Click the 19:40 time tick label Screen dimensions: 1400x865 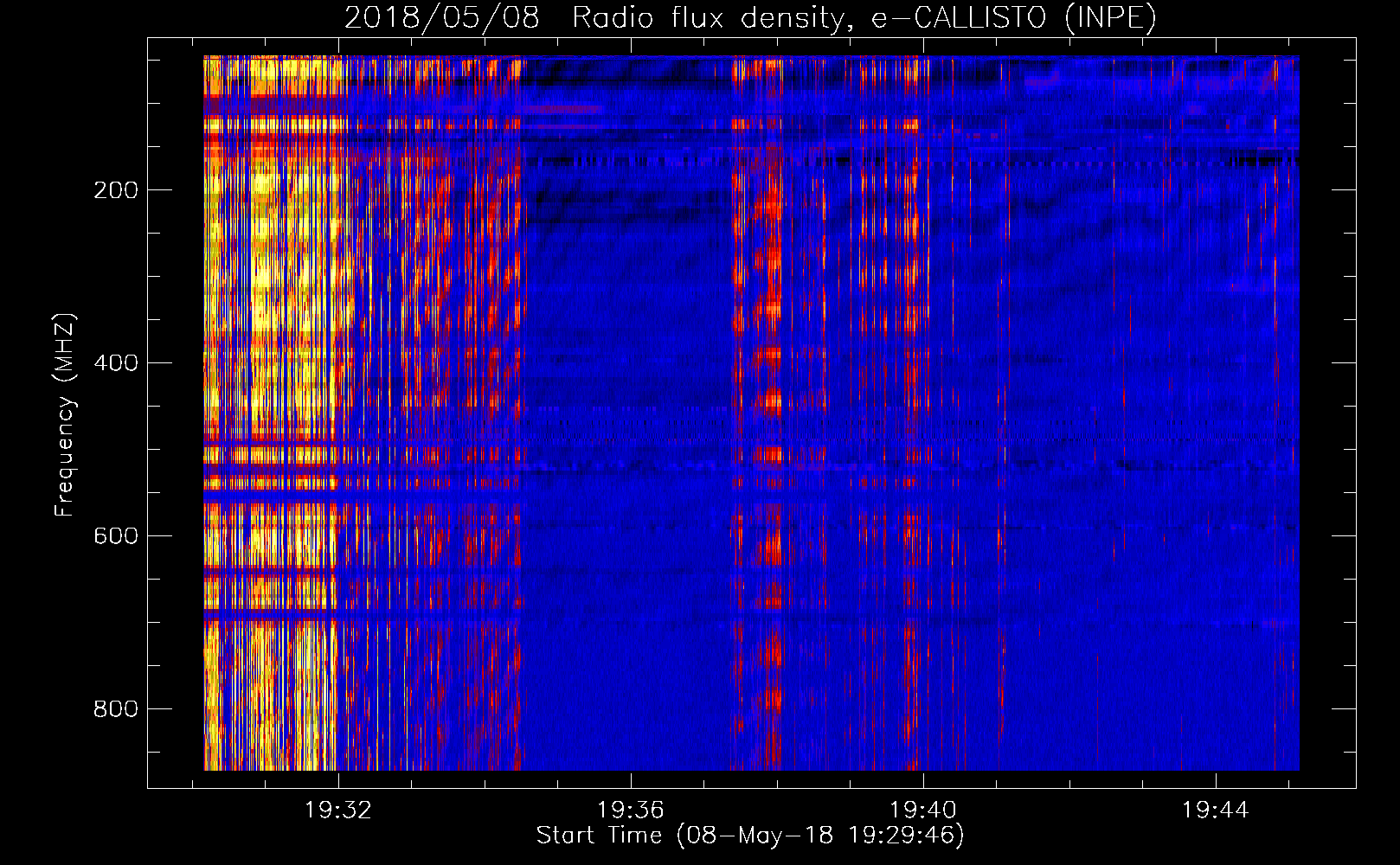tap(923, 810)
